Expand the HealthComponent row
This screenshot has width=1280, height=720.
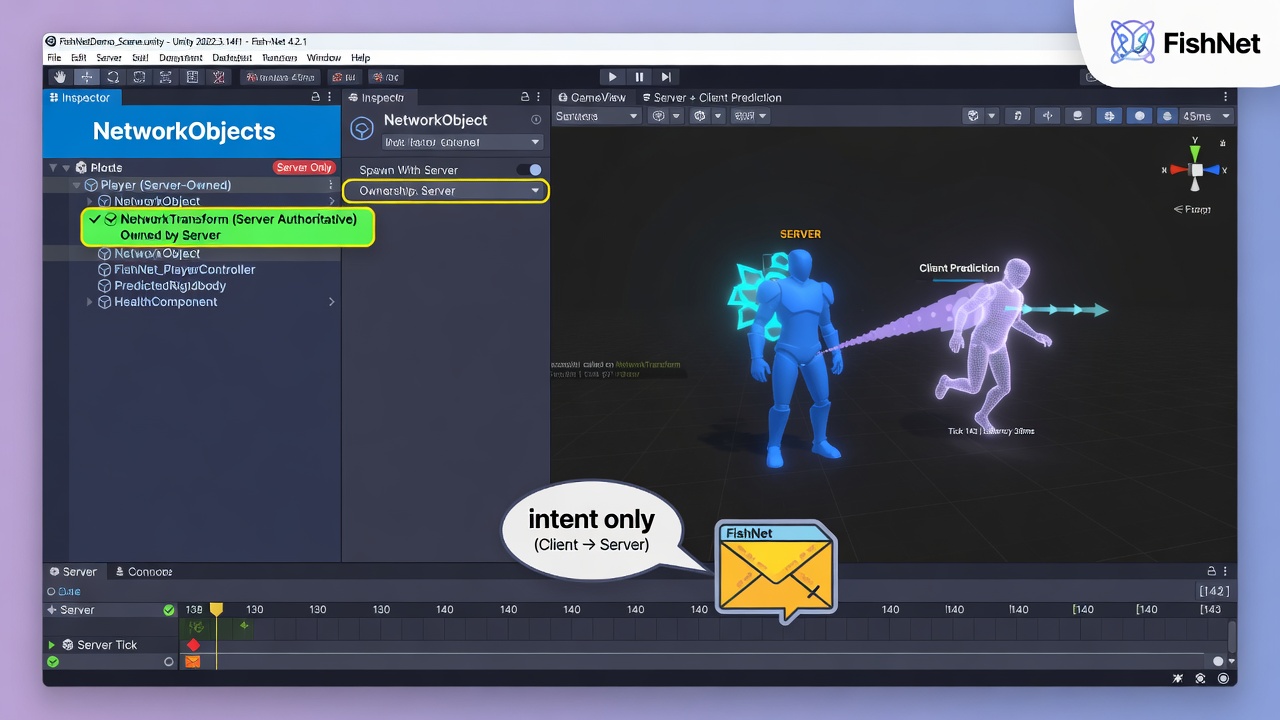pos(90,302)
